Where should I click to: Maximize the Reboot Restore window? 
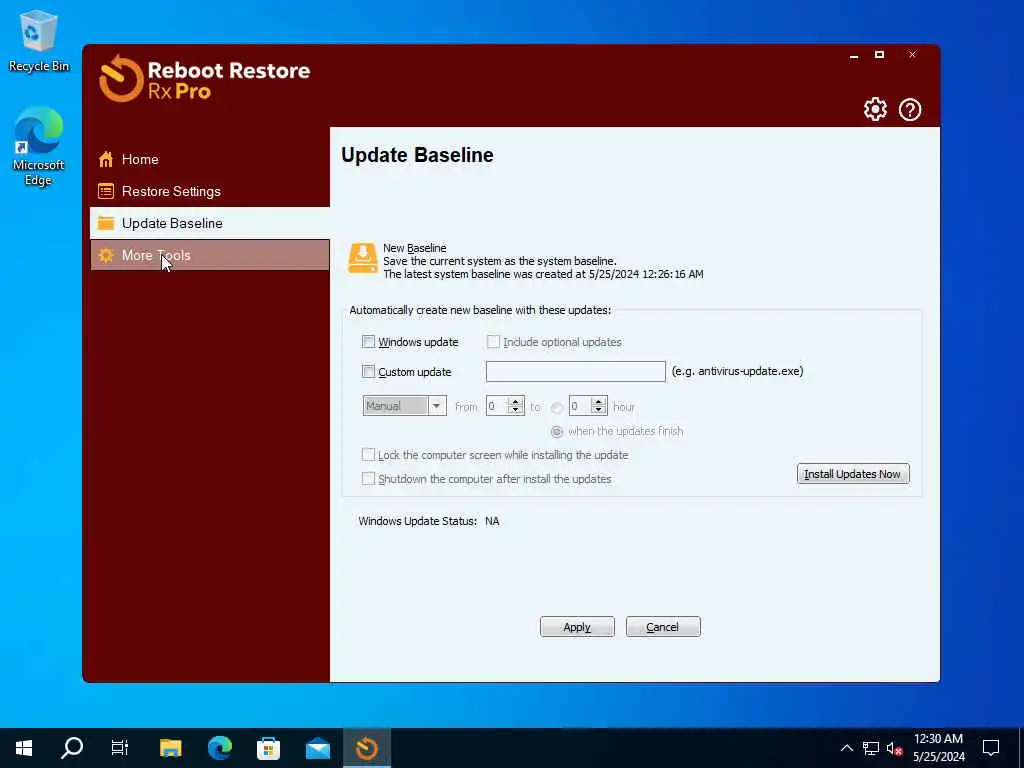pos(880,55)
